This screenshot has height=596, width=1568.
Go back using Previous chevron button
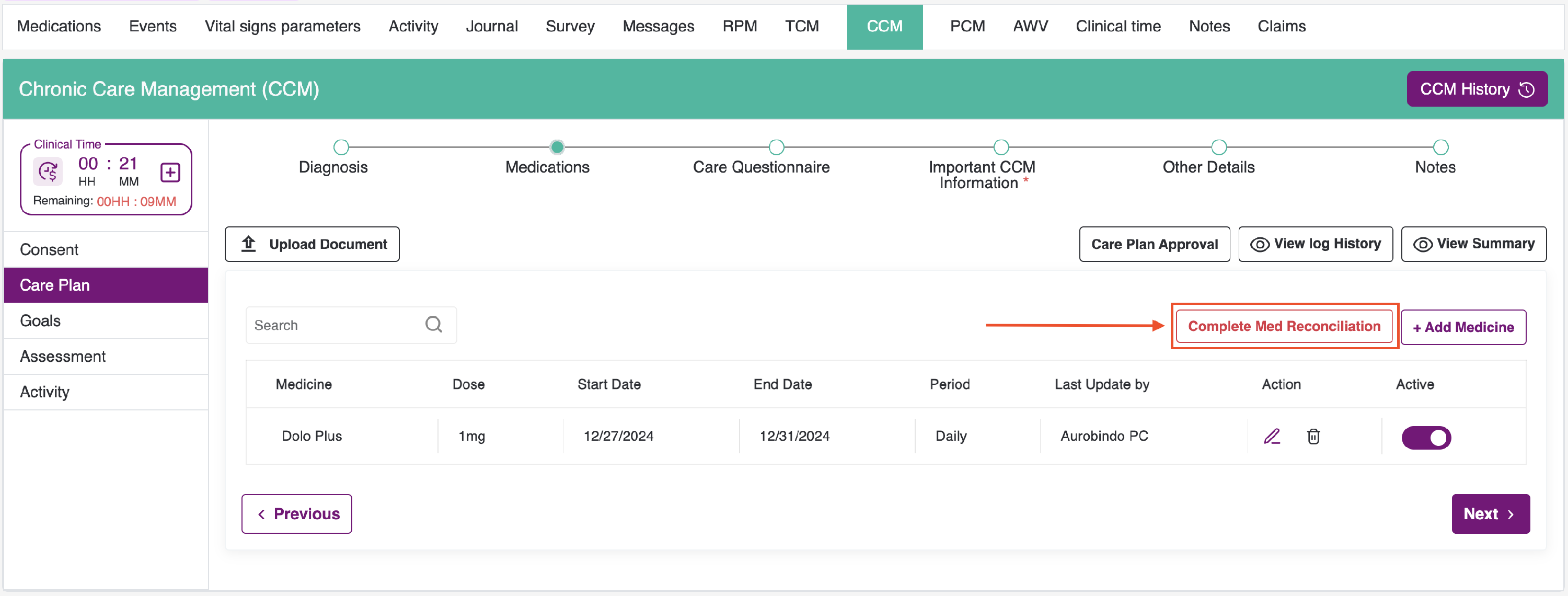(296, 513)
